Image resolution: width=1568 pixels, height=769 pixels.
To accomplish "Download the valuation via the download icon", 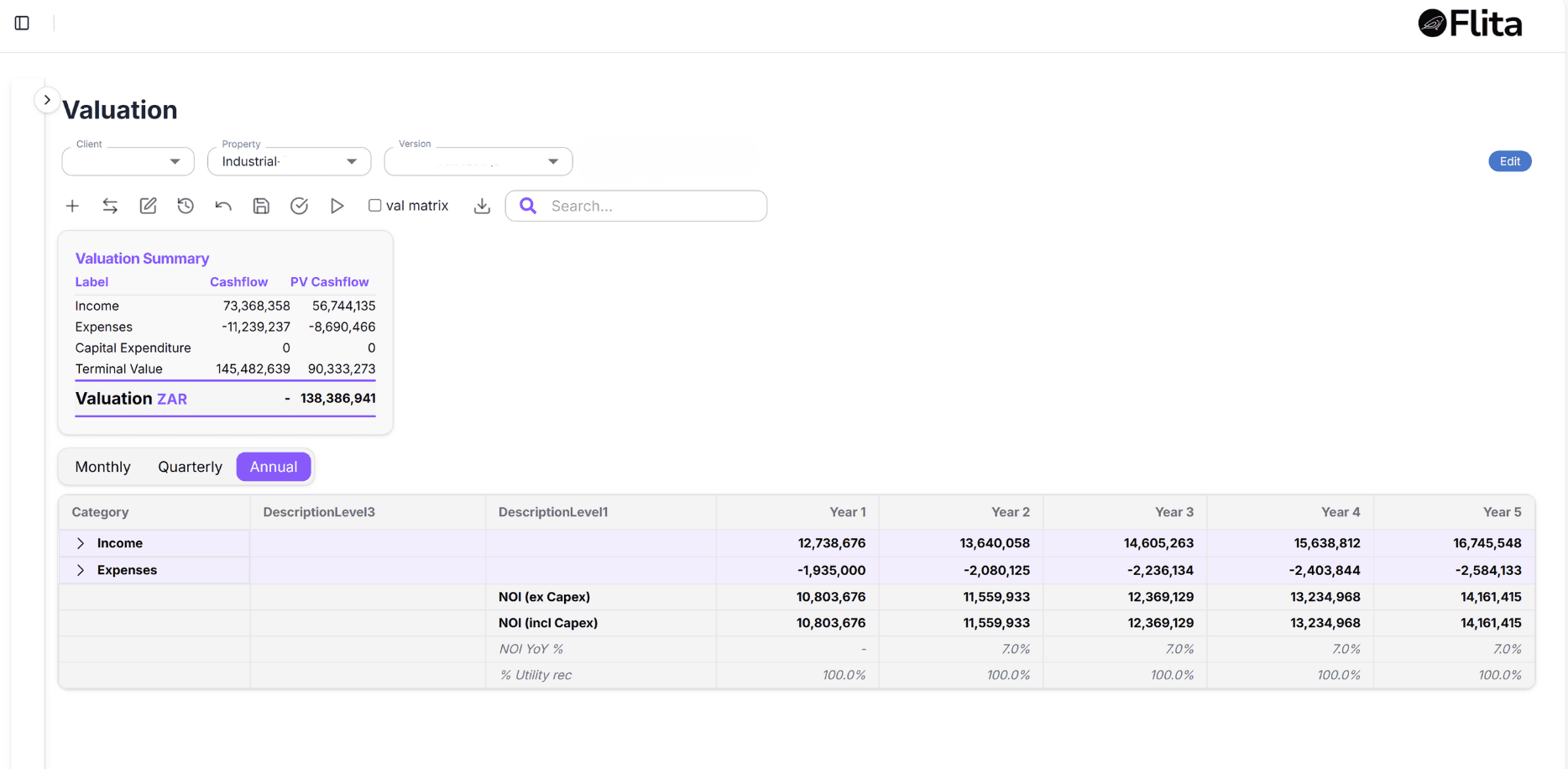I will coord(482,205).
